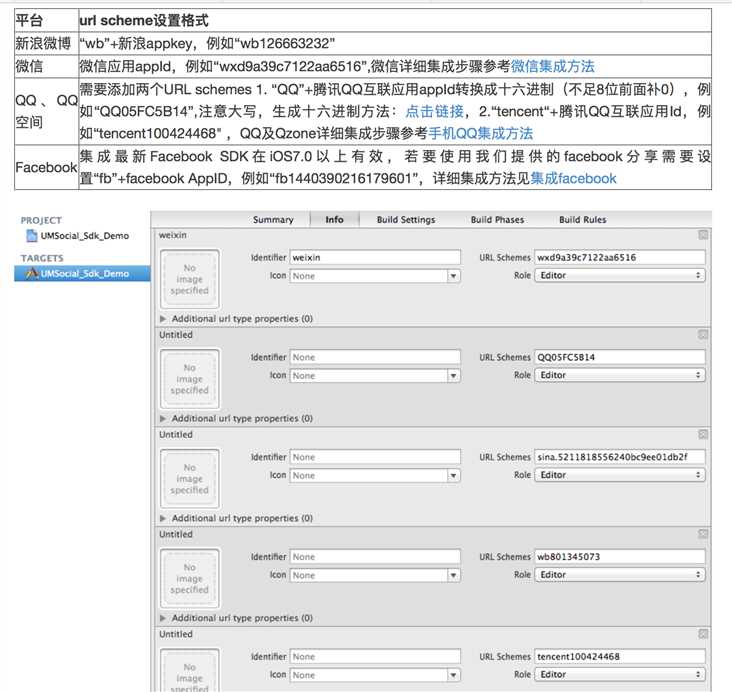The width and height of the screenshot is (732, 692).
Task: Click the Identifier field of tencent100424468 entry
Action: (375, 657)
